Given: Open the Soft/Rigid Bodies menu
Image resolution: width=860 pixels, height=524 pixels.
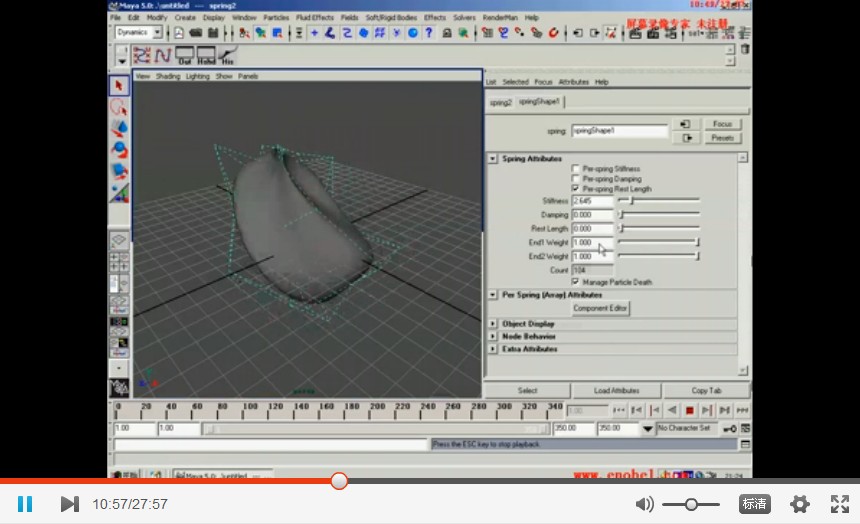Looking at the screenshot, I should [x=391, y=18].
